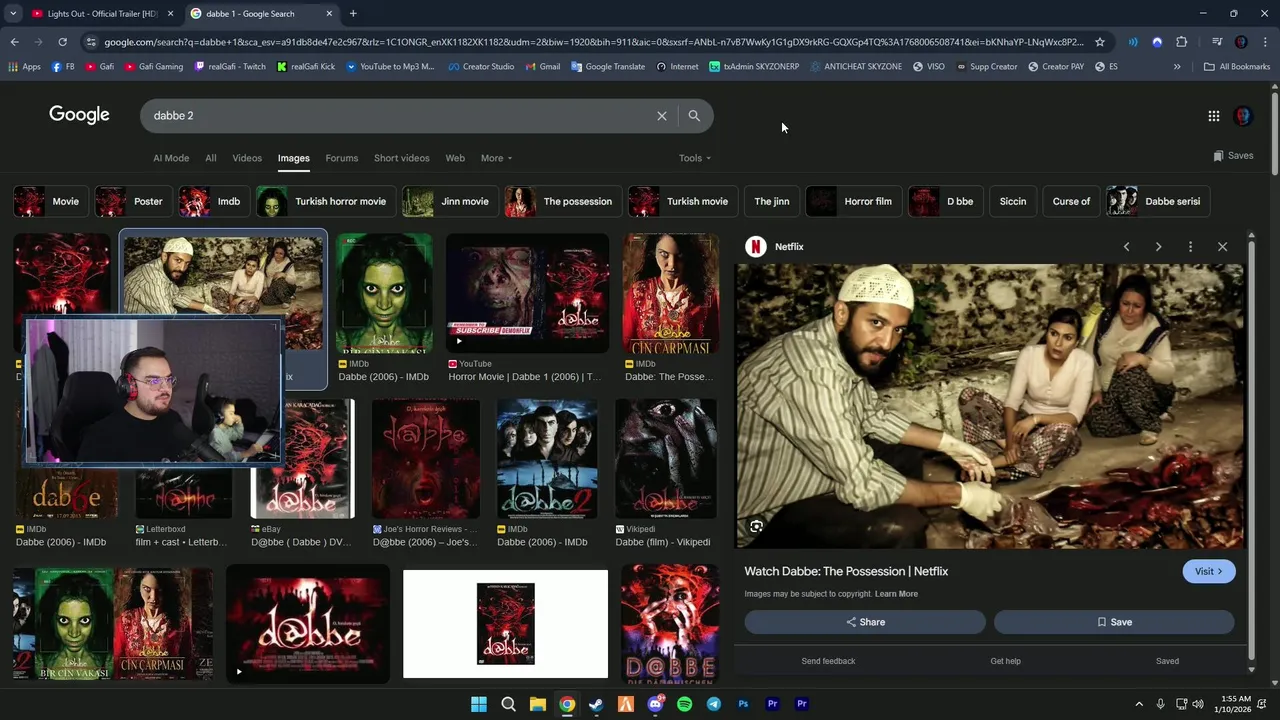This screenshot has height=720, width=1280.
Task: Select the Turkish horror movie chip with green face
Action: (x=326, y=202)
